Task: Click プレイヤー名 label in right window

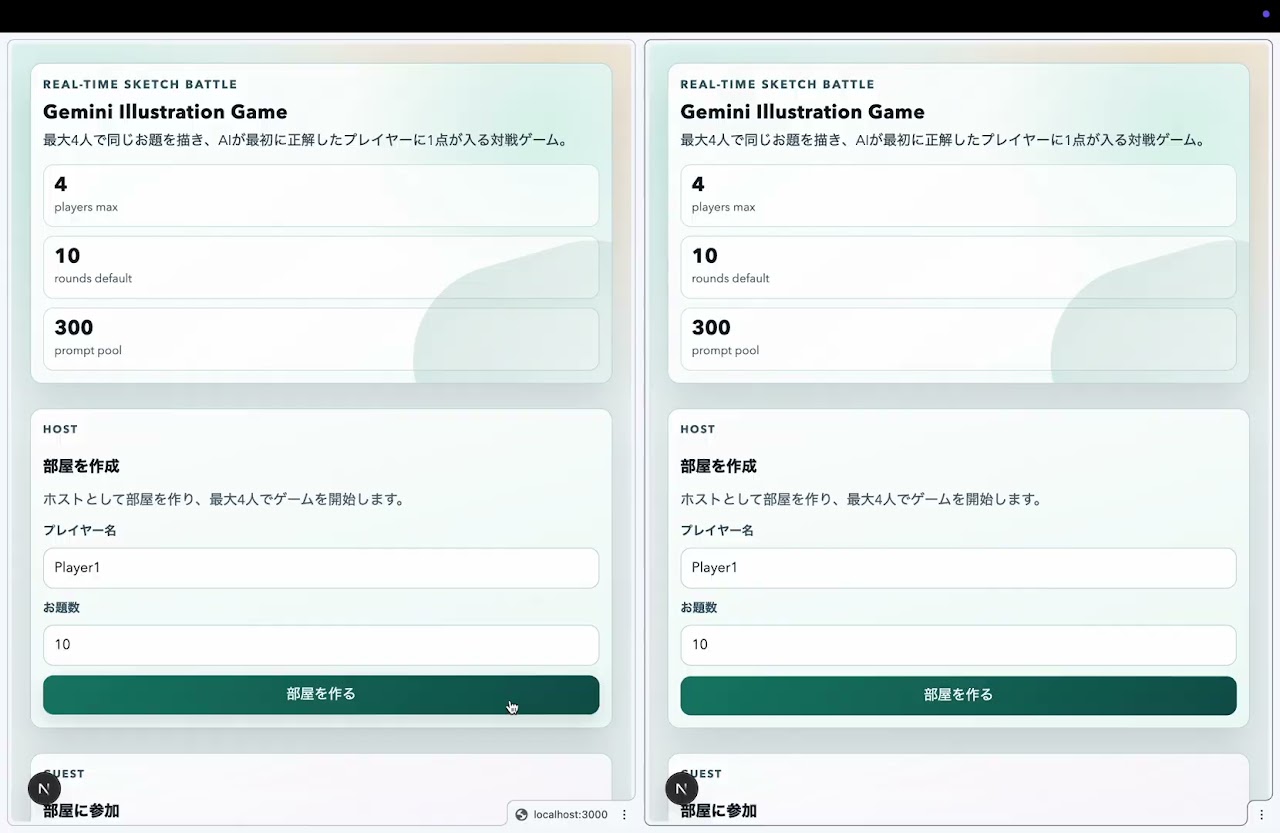Action: 717,530
